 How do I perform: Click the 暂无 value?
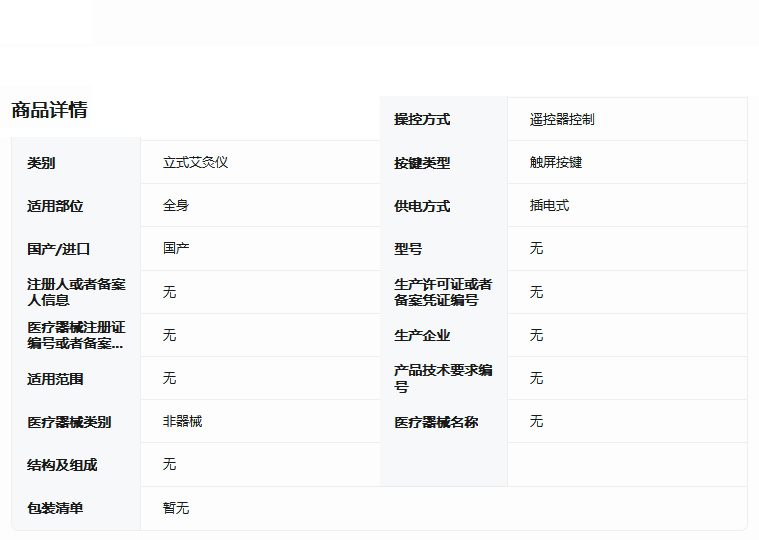[x=176, y=508]
